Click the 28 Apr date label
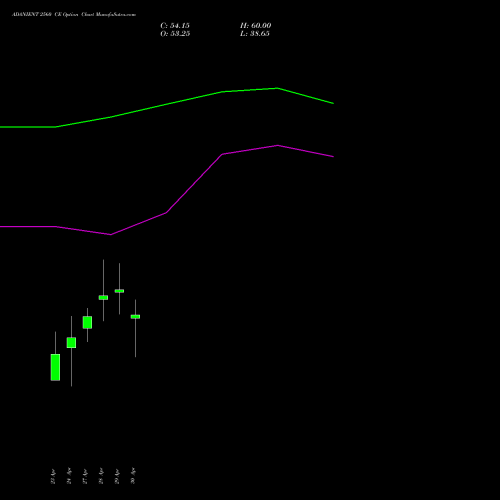 point(101,476)
